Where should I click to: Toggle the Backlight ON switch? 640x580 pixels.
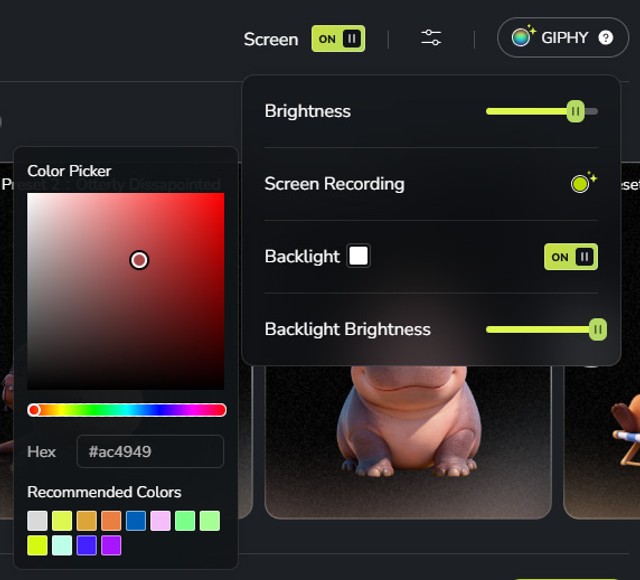tap(571, 257)
